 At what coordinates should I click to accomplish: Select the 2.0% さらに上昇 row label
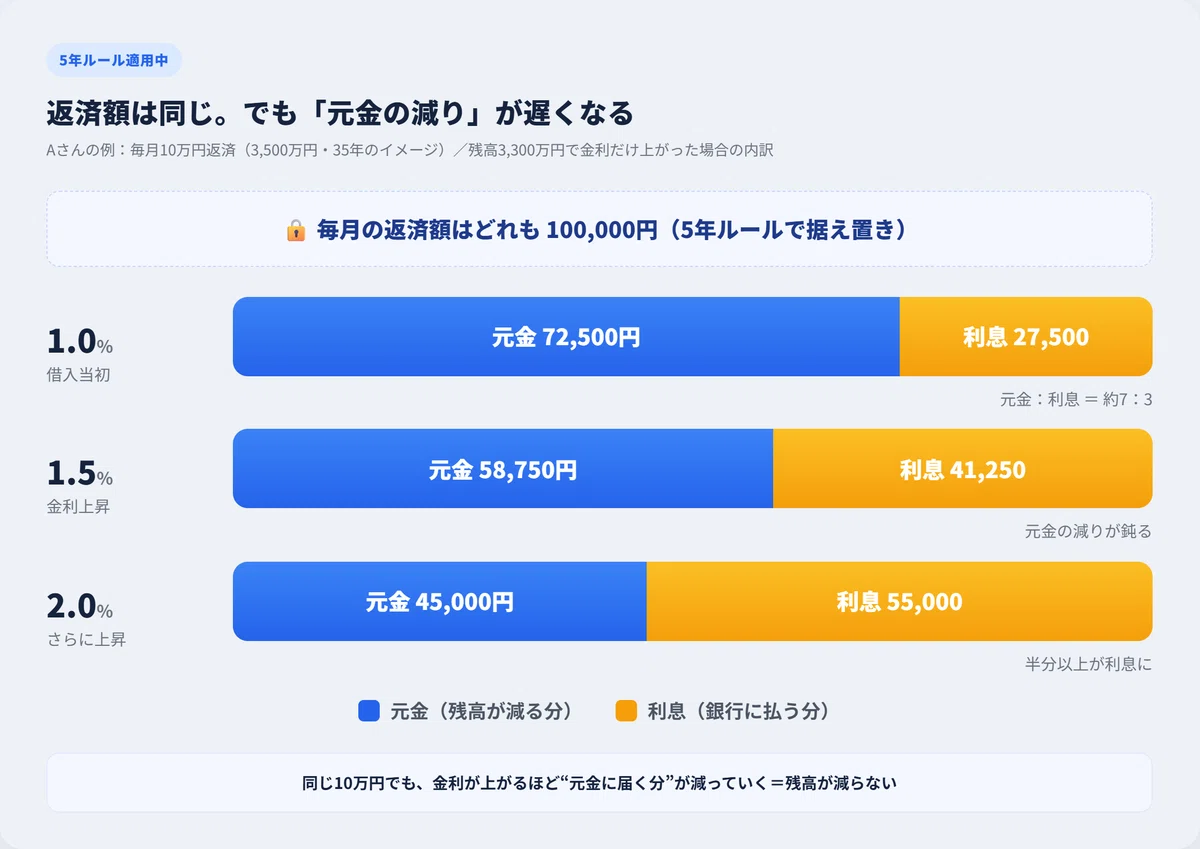(x=86, y=618)
